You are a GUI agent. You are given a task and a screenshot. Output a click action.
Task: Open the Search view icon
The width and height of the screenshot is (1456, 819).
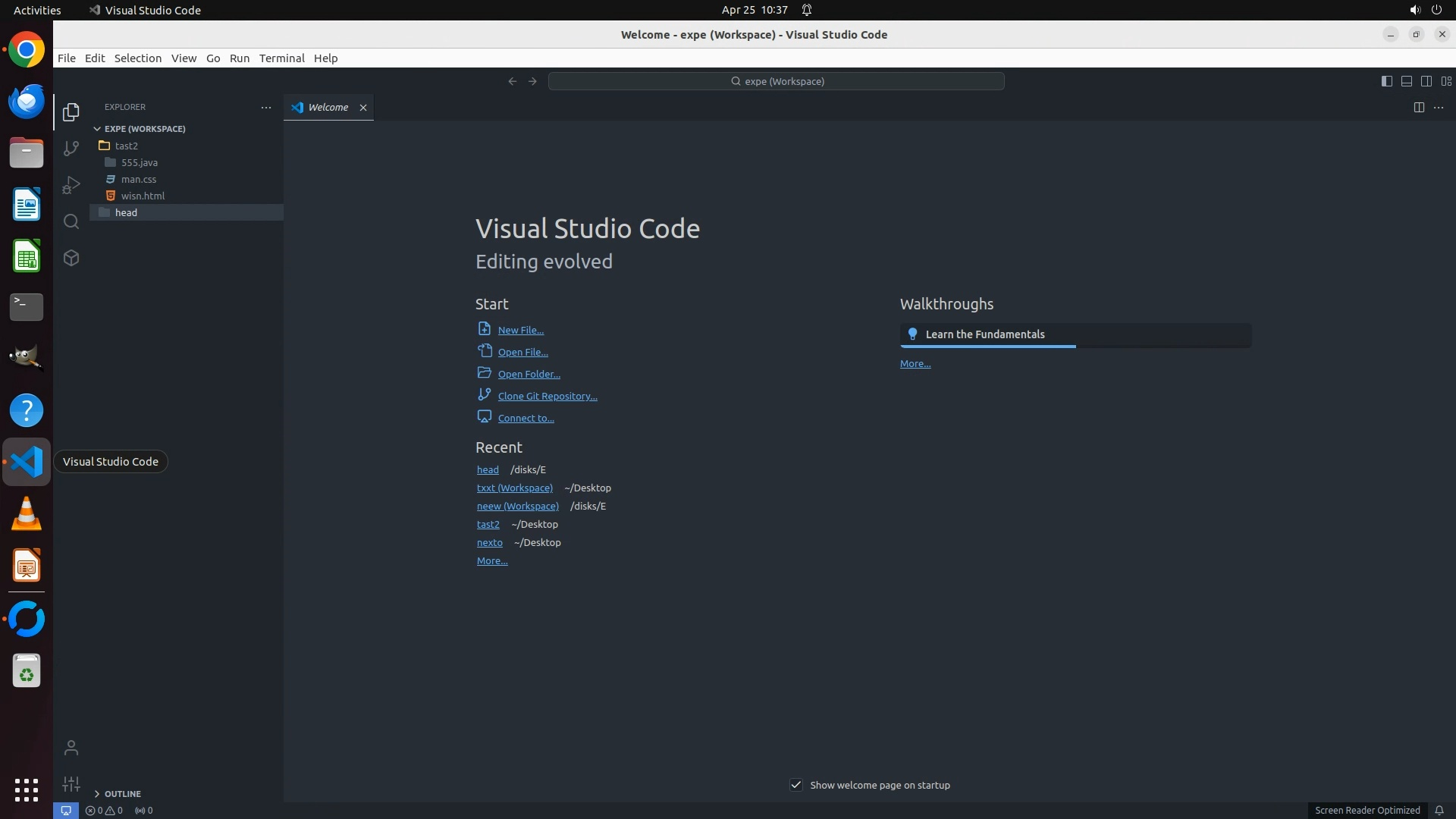[71, 221]
